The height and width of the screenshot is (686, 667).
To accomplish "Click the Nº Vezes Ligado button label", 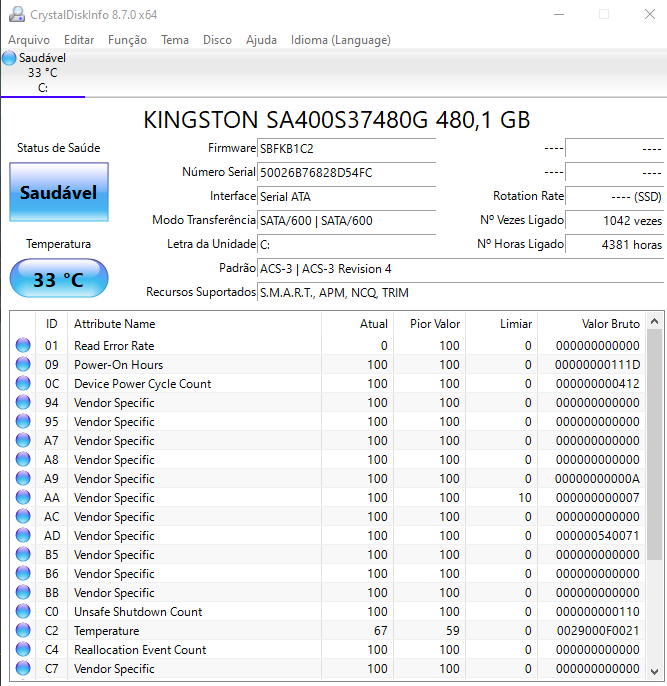I will click(x=521, y=220).
